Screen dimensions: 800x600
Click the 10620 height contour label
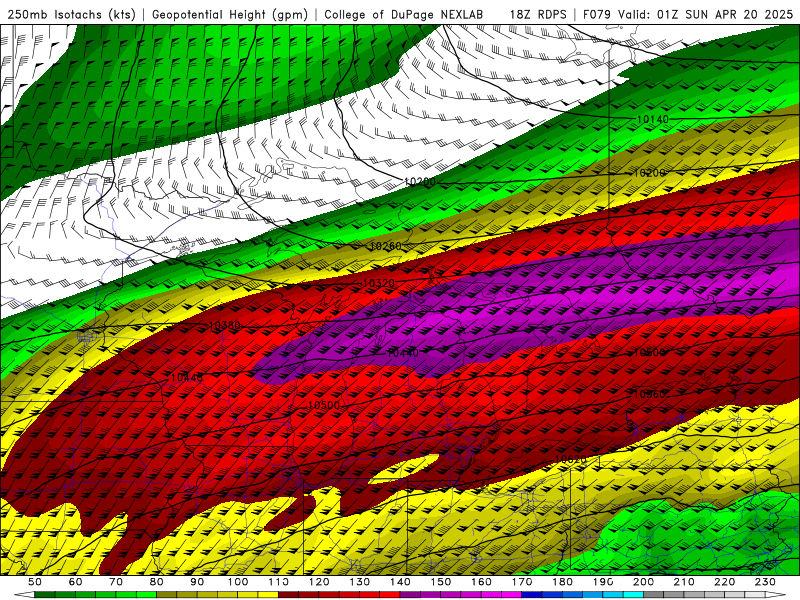pyautogui.click(x=570, y=460)
